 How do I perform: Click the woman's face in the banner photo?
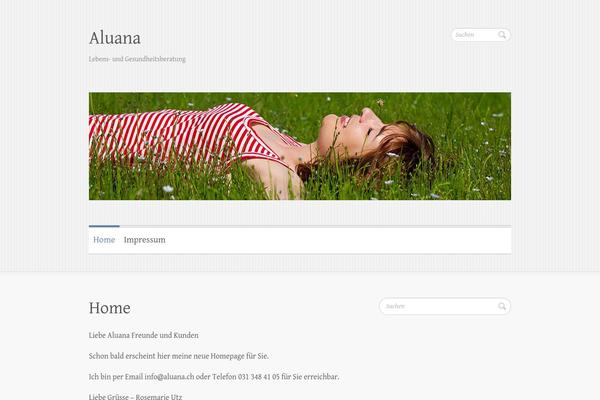click(352, 132)
